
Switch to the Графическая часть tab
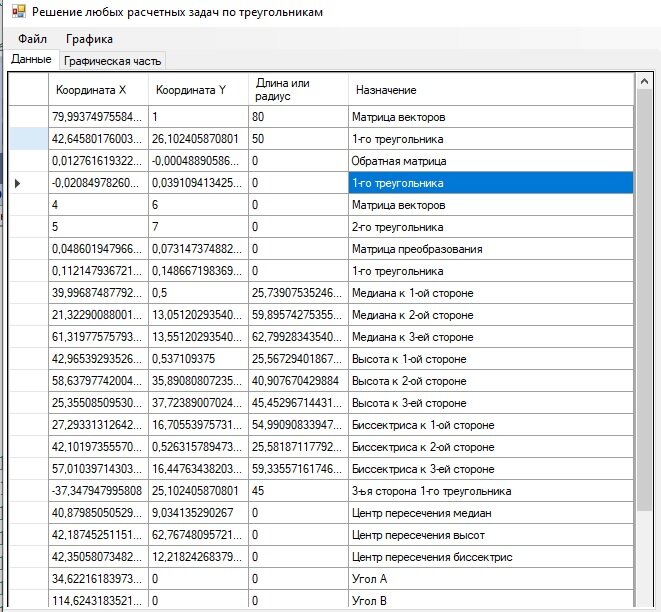point(112,61)
